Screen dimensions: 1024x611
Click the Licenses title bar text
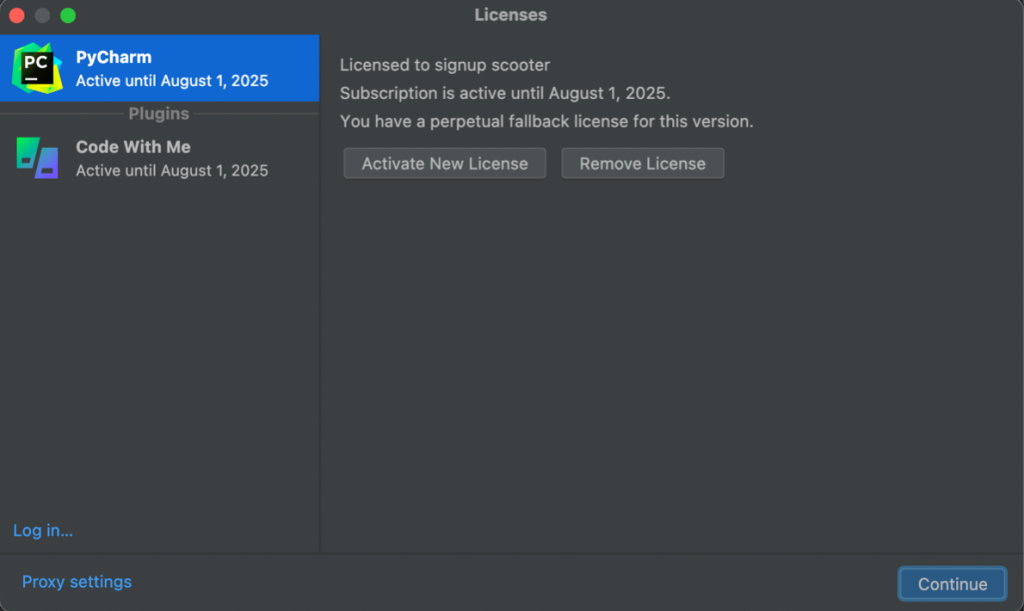click(510, 14)
